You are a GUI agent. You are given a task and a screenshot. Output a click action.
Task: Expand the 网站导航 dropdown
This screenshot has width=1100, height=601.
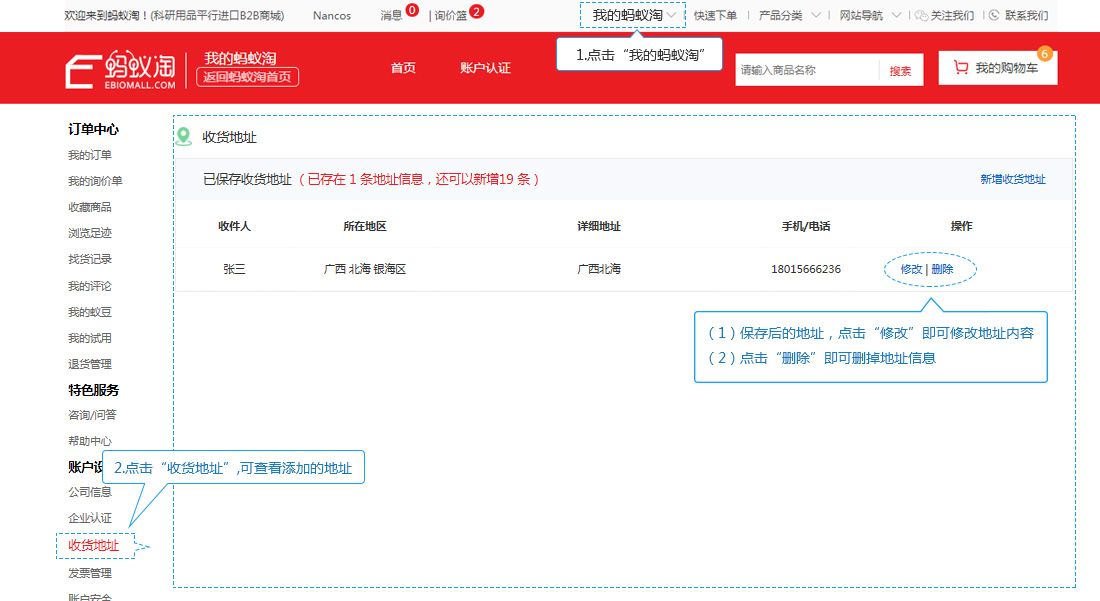pyautogui.click(x=870, y=15)
